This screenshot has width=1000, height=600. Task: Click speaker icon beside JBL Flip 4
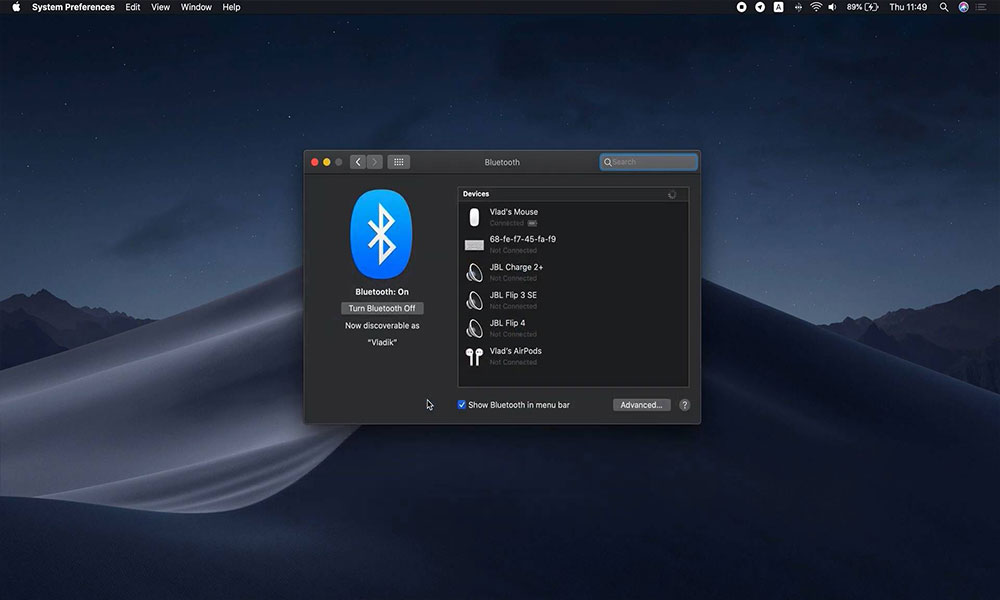pyautogui.click(x=474, y=329)
